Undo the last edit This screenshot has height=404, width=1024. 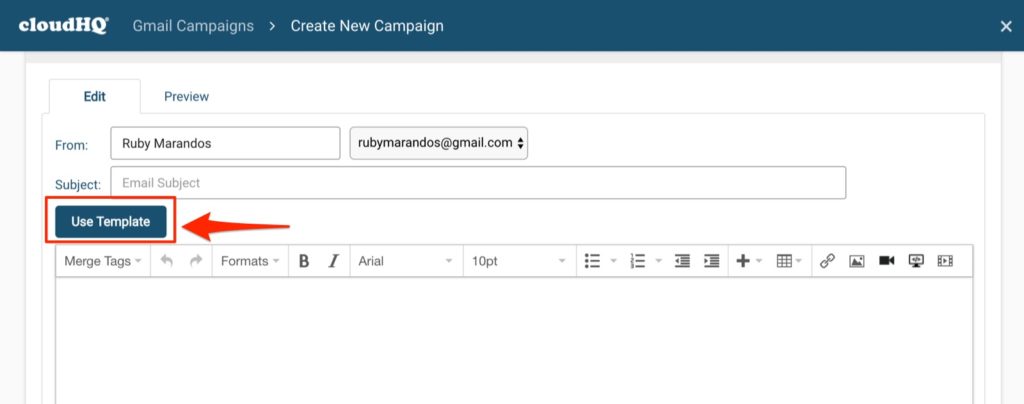click(167, 261)
